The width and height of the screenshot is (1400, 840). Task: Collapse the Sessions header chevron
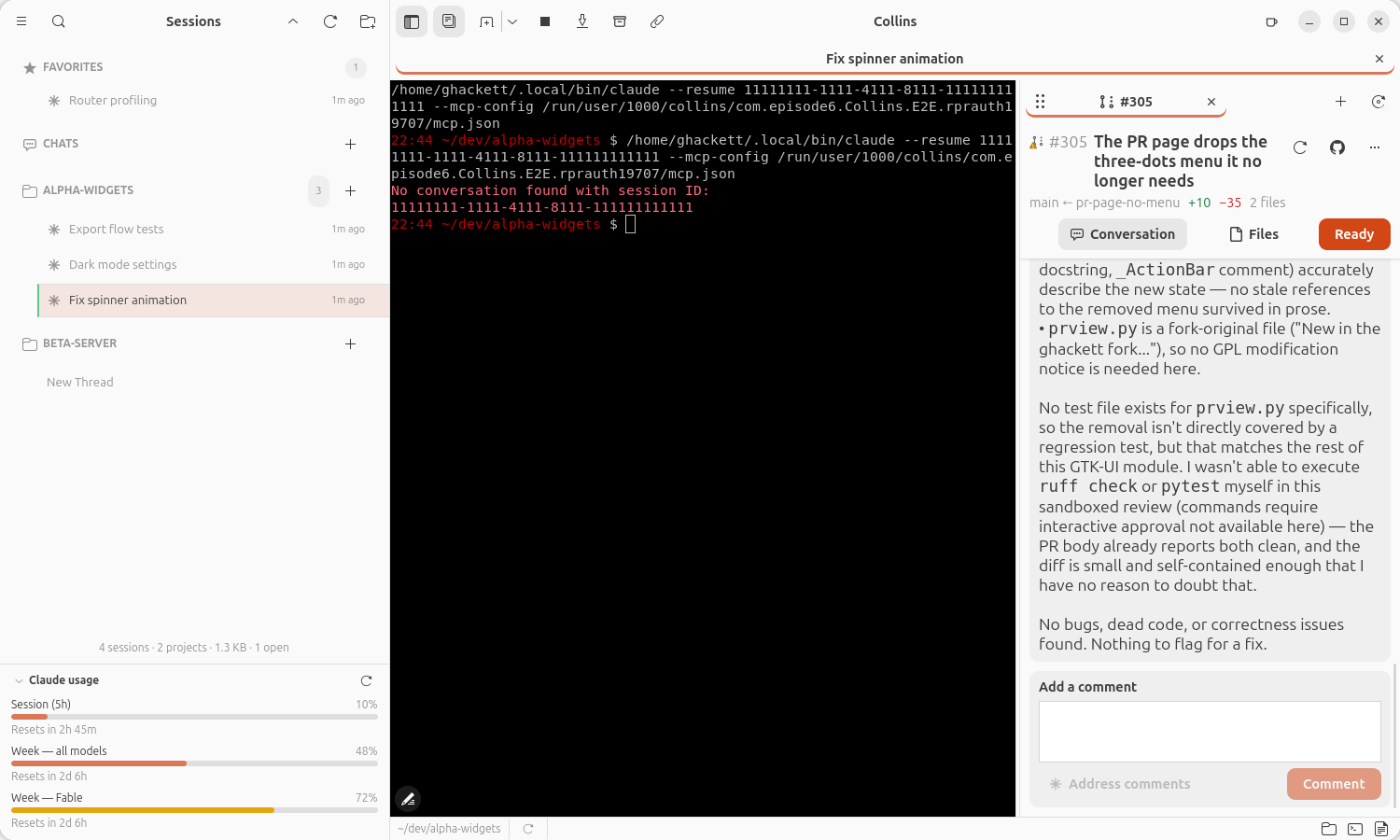tap(293, 21)
